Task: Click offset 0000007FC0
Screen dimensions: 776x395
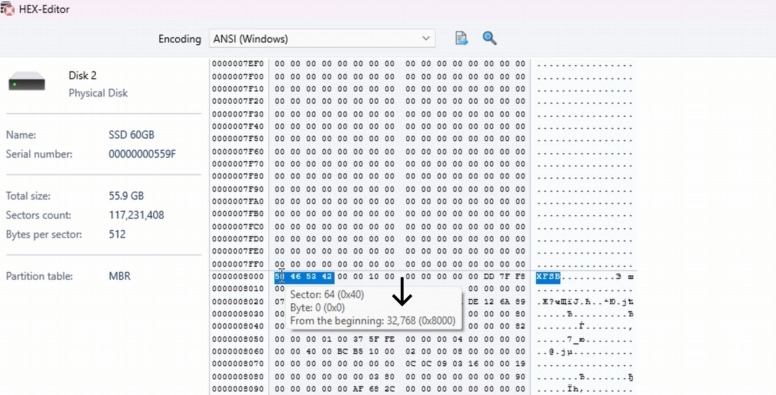Action: (238, 227)
